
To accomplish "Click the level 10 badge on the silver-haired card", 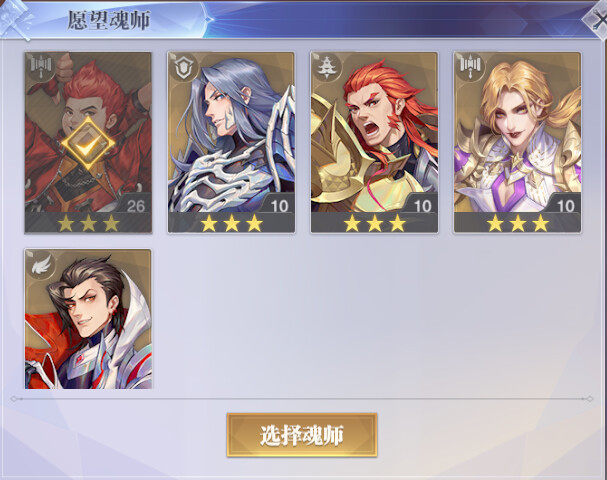I will tap(279, 206).
